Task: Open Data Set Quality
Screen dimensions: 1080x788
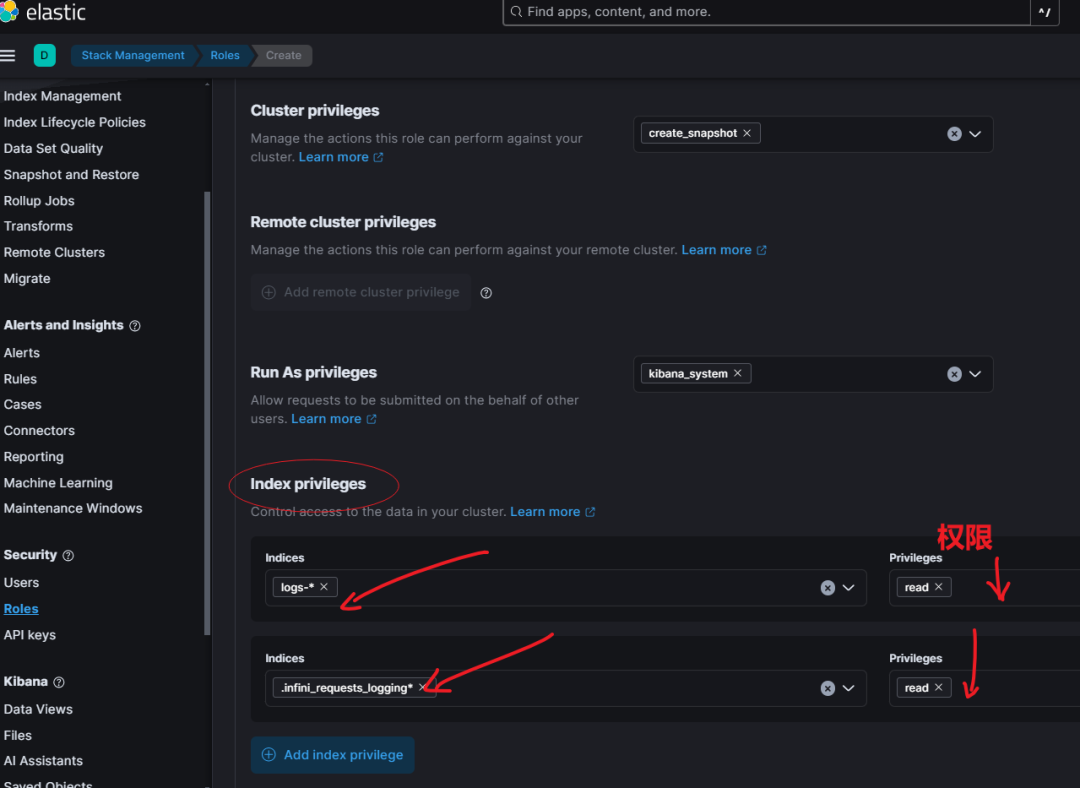Action: [x=53, y=149]
